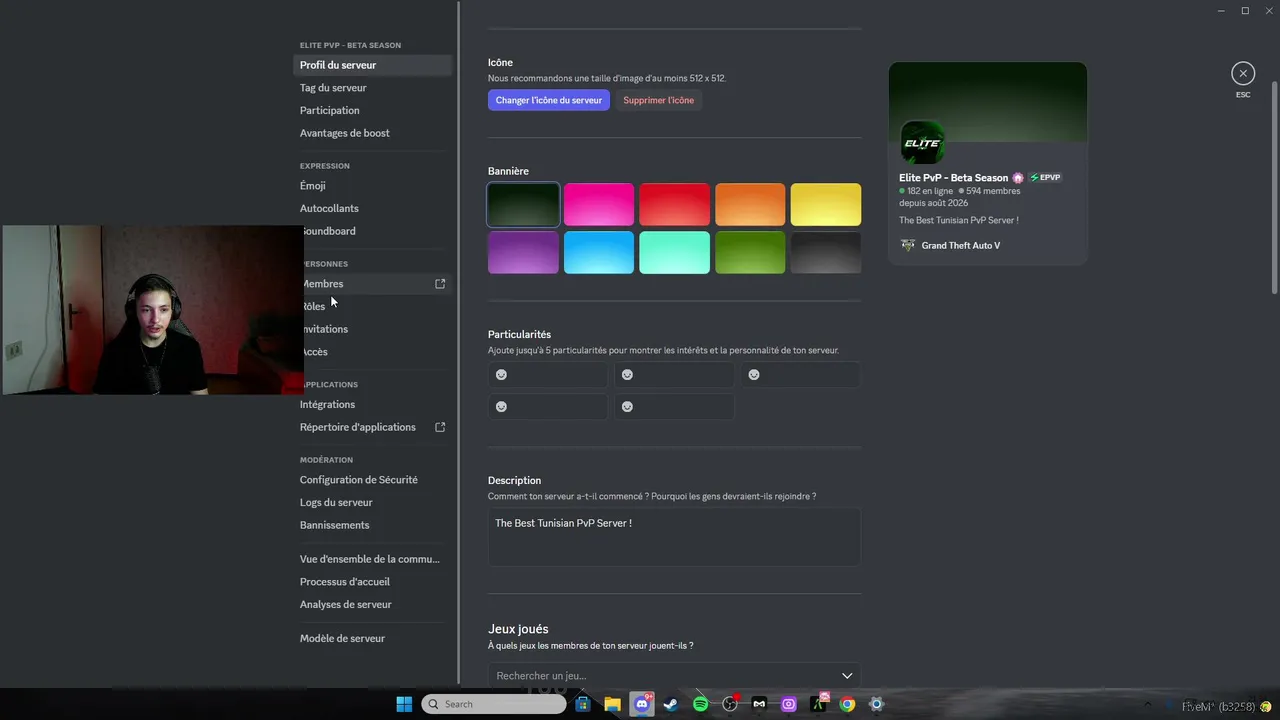Click the Discord taskbar icon

click(642, 704)
